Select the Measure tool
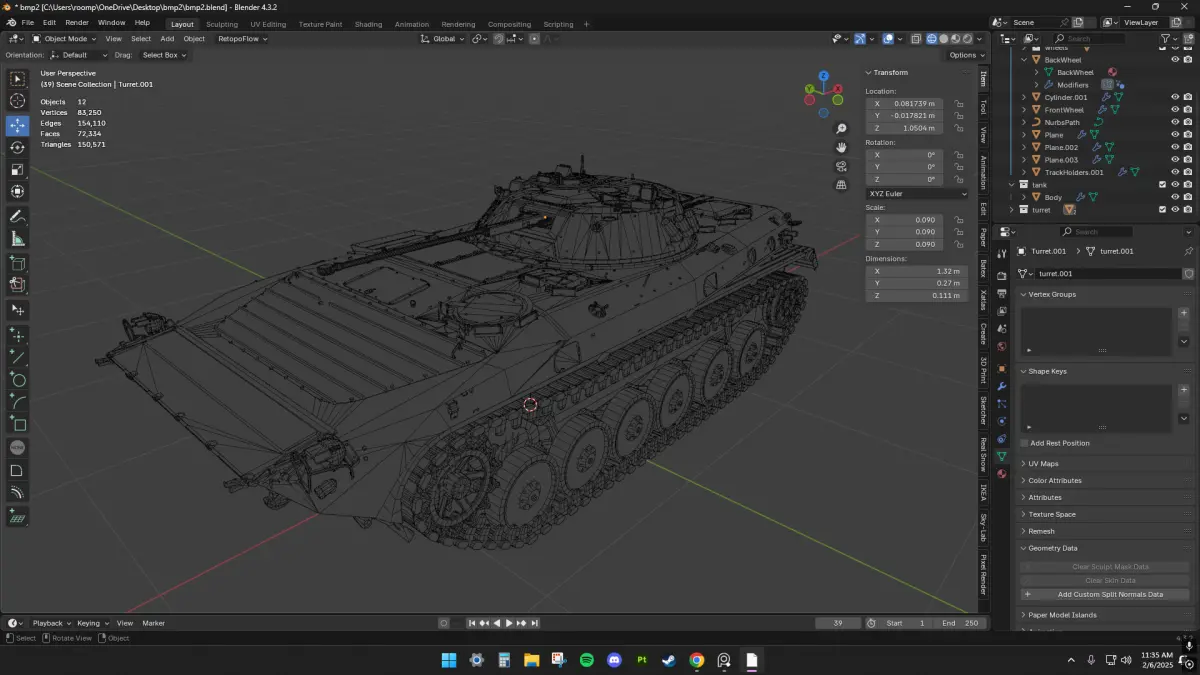The width and height of the screenshot is (1200, 675). pos(17,239)
